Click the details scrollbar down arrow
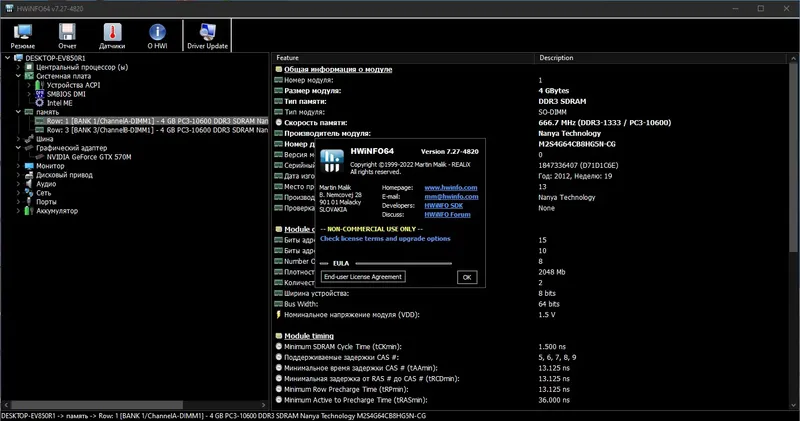 coord(793,405)
